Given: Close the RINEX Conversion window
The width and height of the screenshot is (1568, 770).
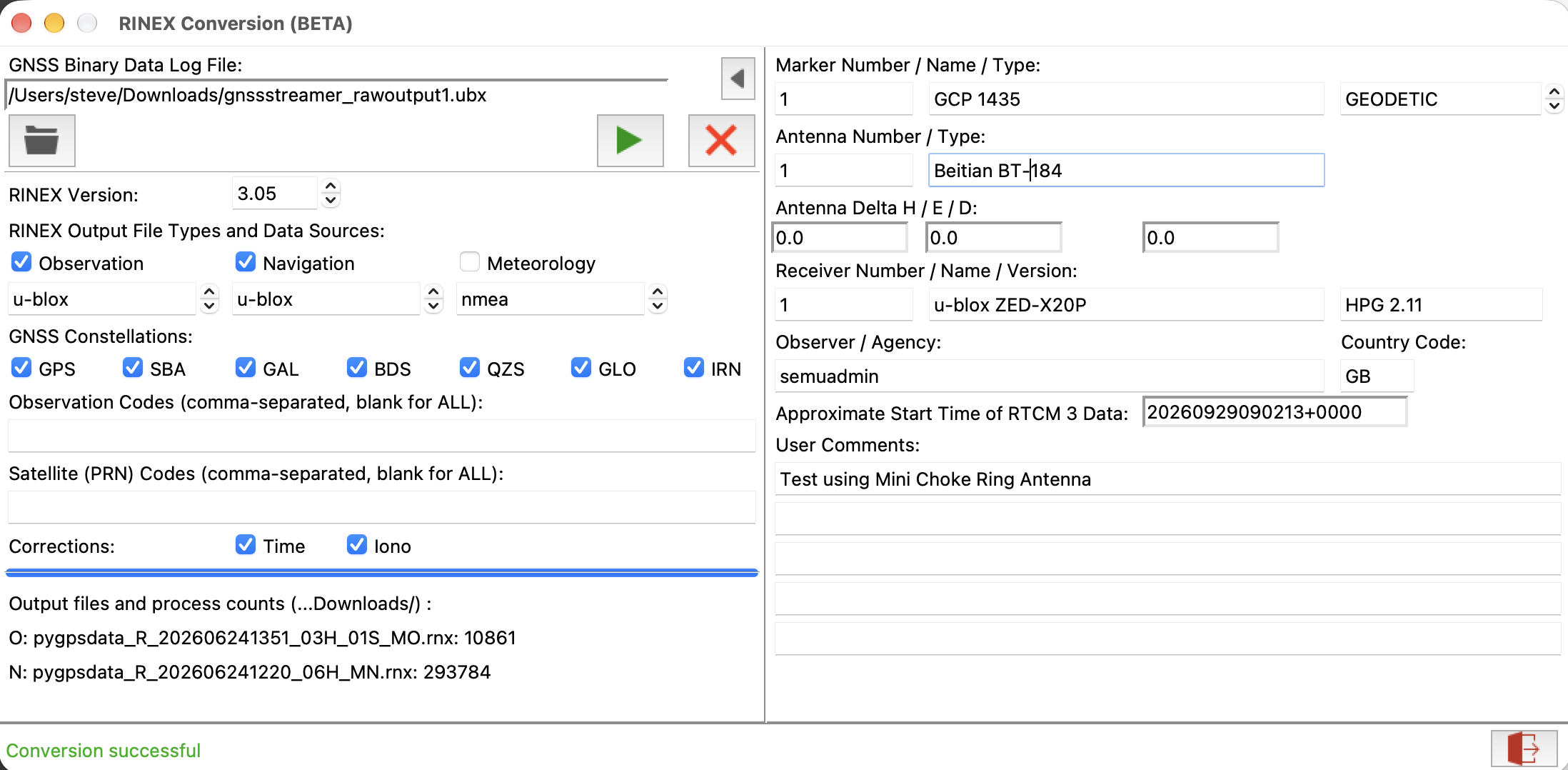Looking at the screenshot, I should (21, 23).
